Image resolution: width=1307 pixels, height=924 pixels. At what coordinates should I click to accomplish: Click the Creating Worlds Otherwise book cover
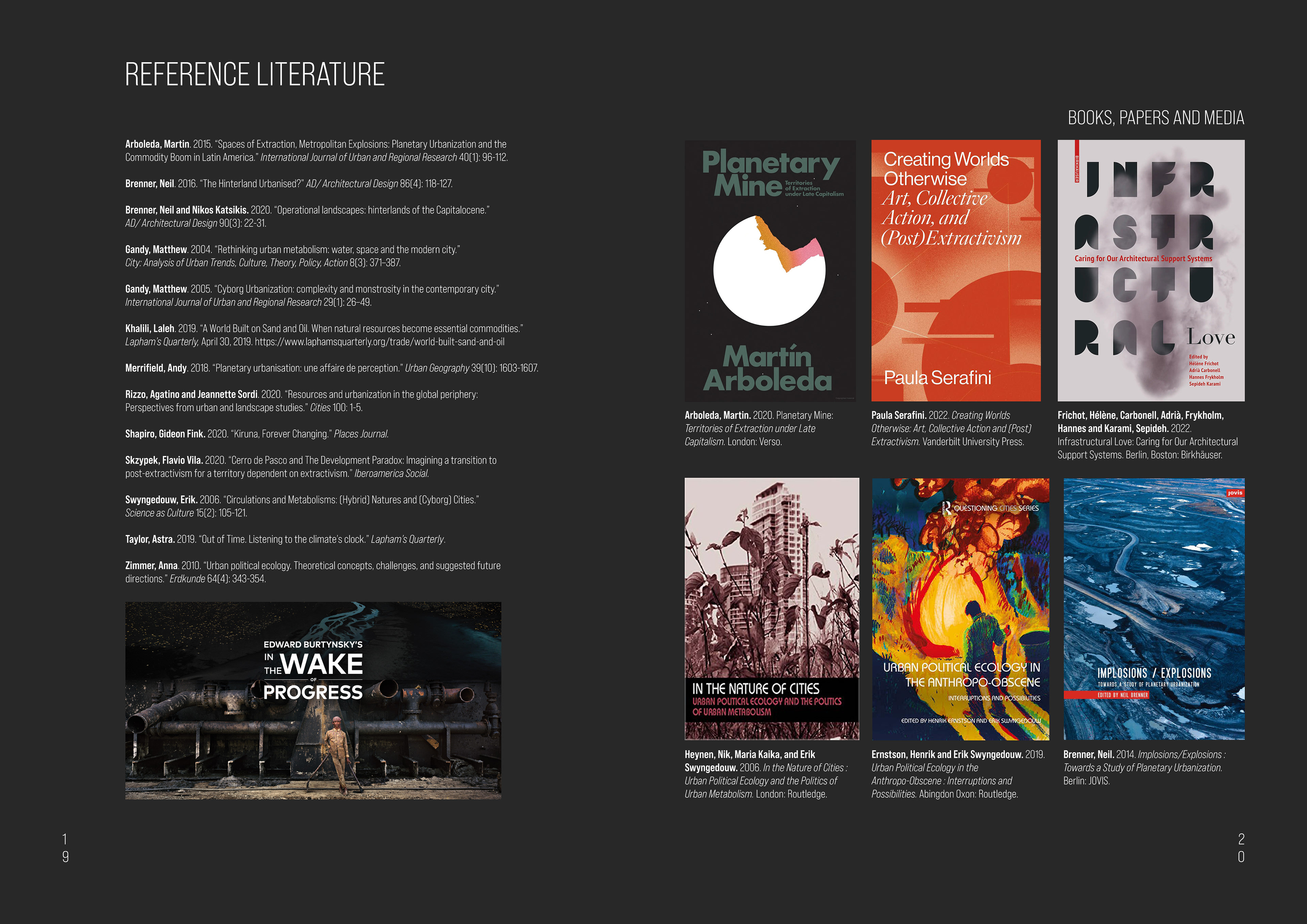click(x=956, y=271)
